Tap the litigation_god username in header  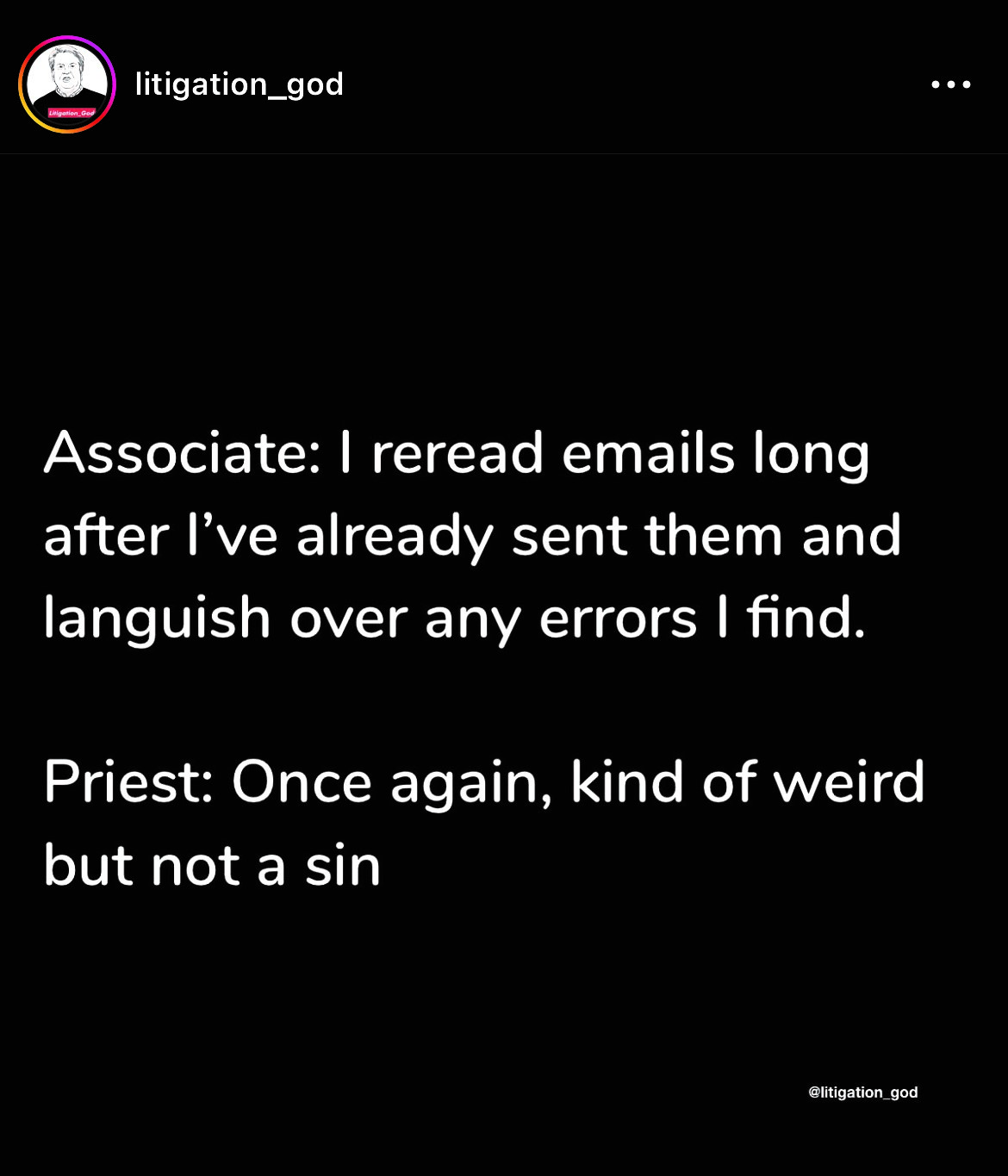click(240, 84)
